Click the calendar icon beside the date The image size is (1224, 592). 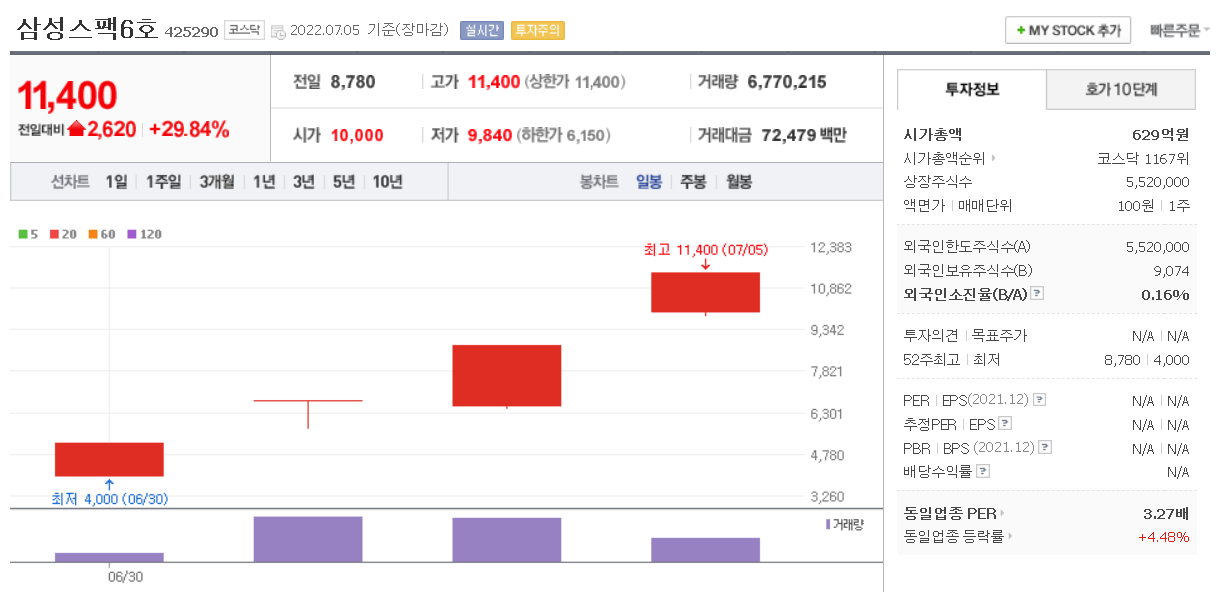(278, 31)
